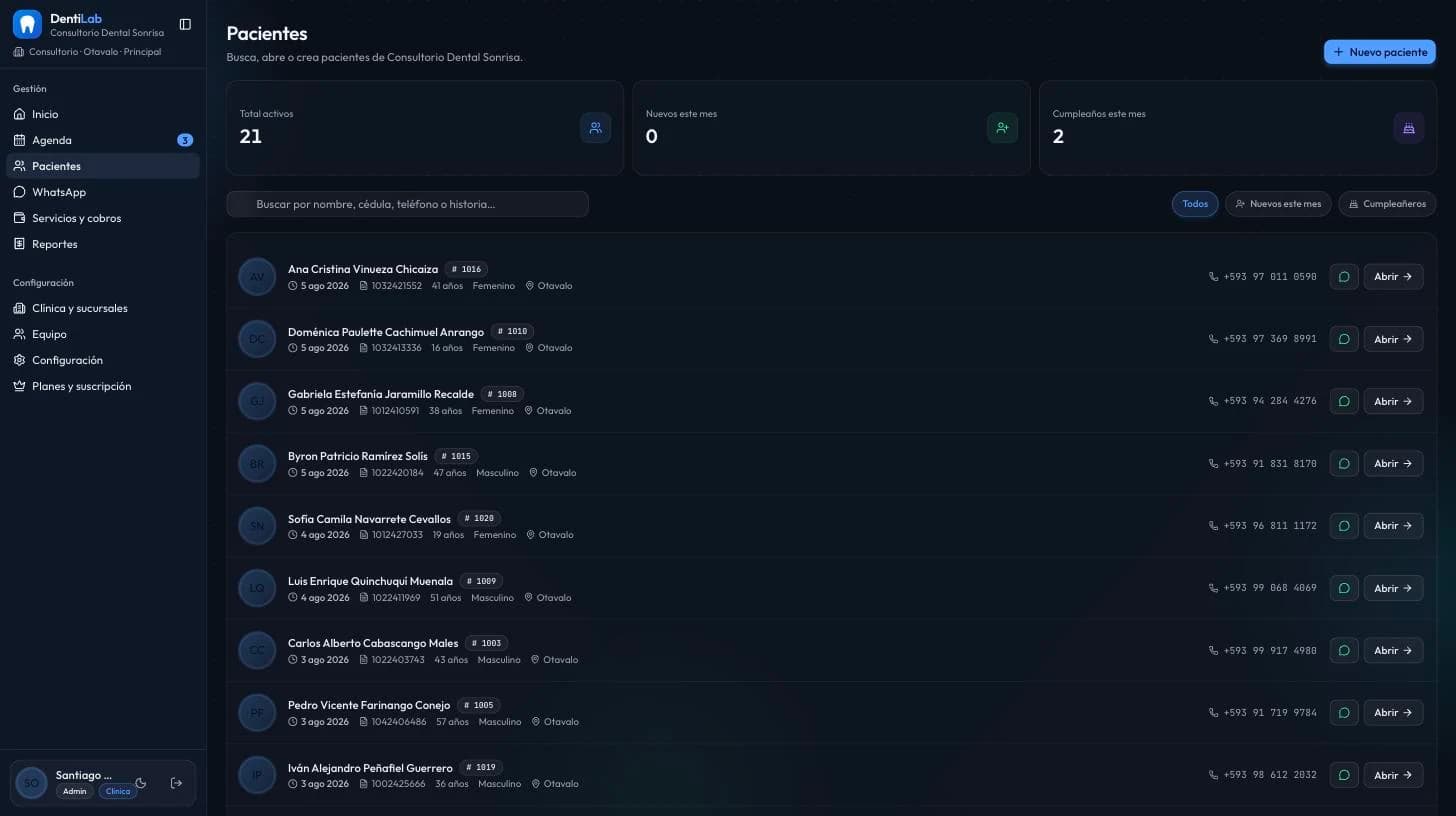The height and width of the screenshot is (816, 1456).
Task: Filter patients by Cumpleañeros
Action: click(x=1387, y=204)
